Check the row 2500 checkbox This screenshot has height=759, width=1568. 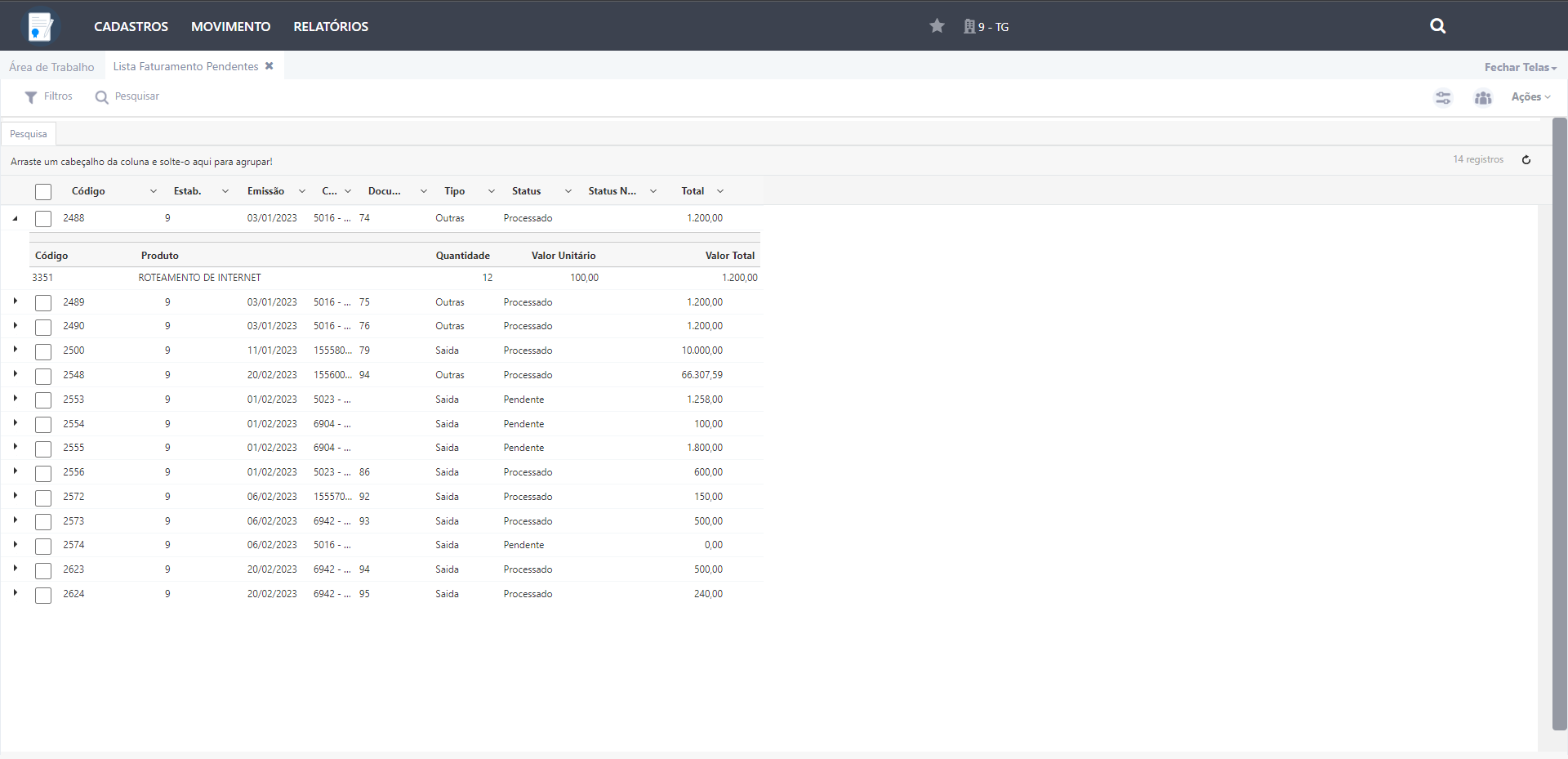click(43, 351)
